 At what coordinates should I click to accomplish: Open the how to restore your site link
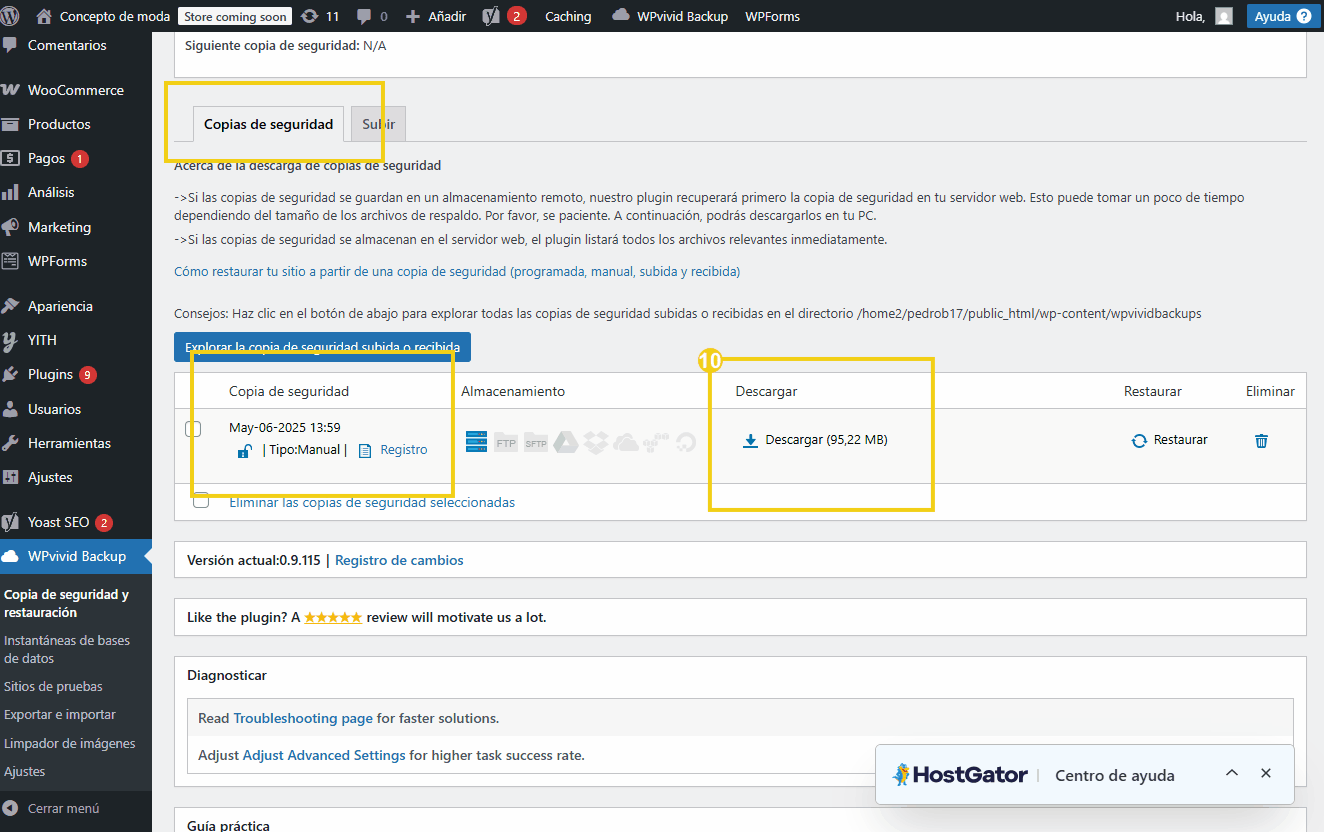point(457,271)
